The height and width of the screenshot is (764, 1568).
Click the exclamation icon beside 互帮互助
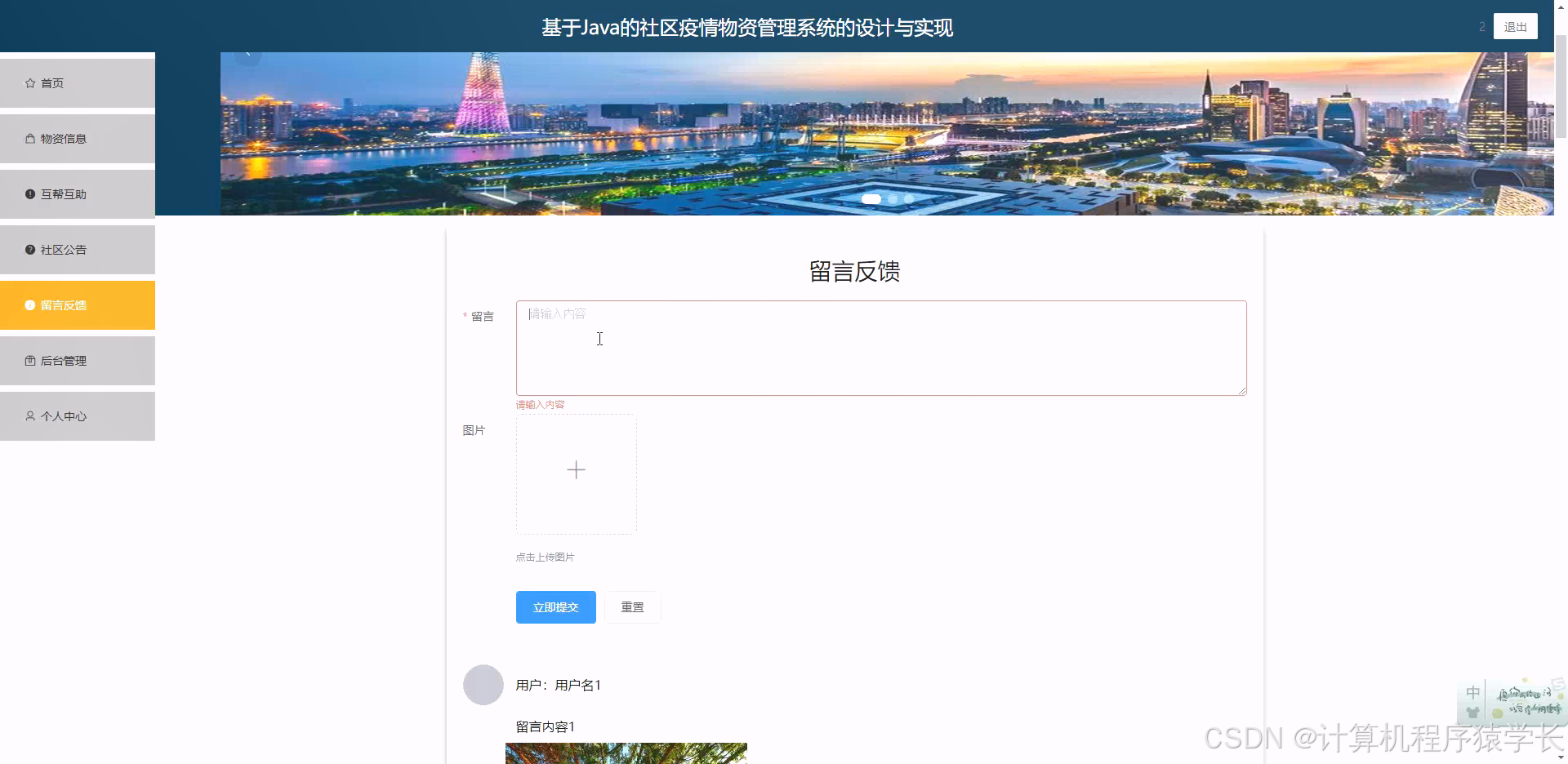coord(29,193)
